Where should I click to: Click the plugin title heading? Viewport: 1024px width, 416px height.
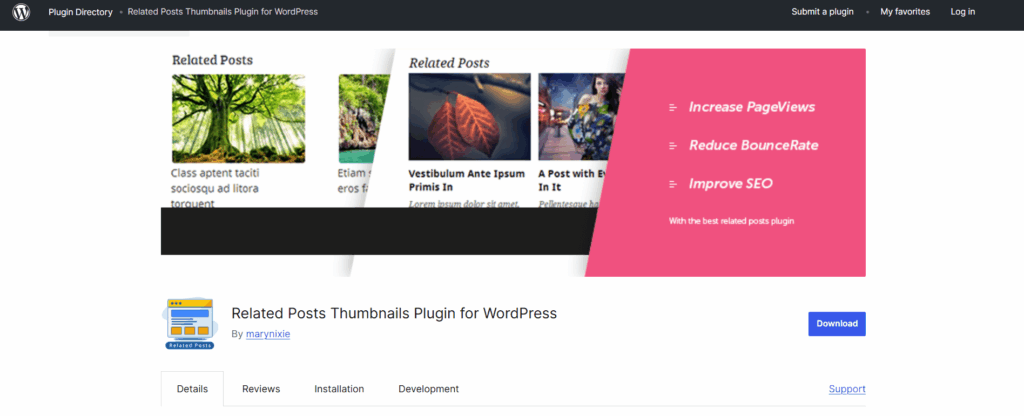[x=394, y=313]
